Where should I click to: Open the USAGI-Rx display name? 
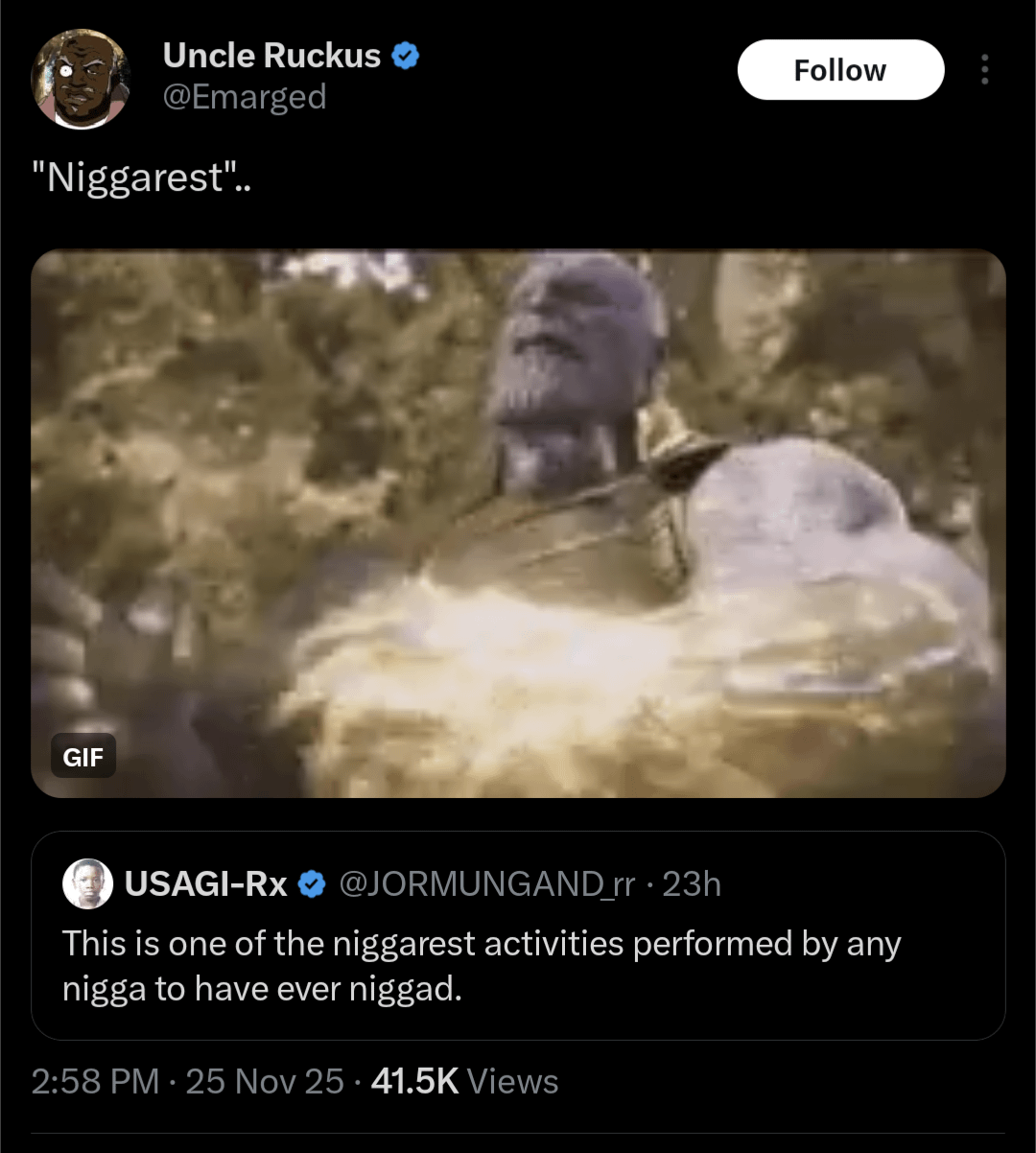point(205,884)
